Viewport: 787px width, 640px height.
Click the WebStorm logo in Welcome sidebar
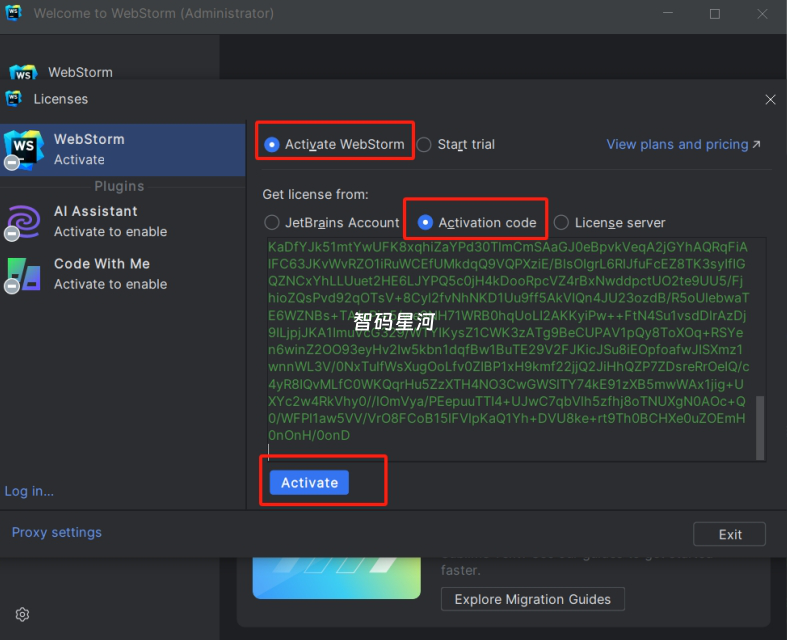click(23, 72)
